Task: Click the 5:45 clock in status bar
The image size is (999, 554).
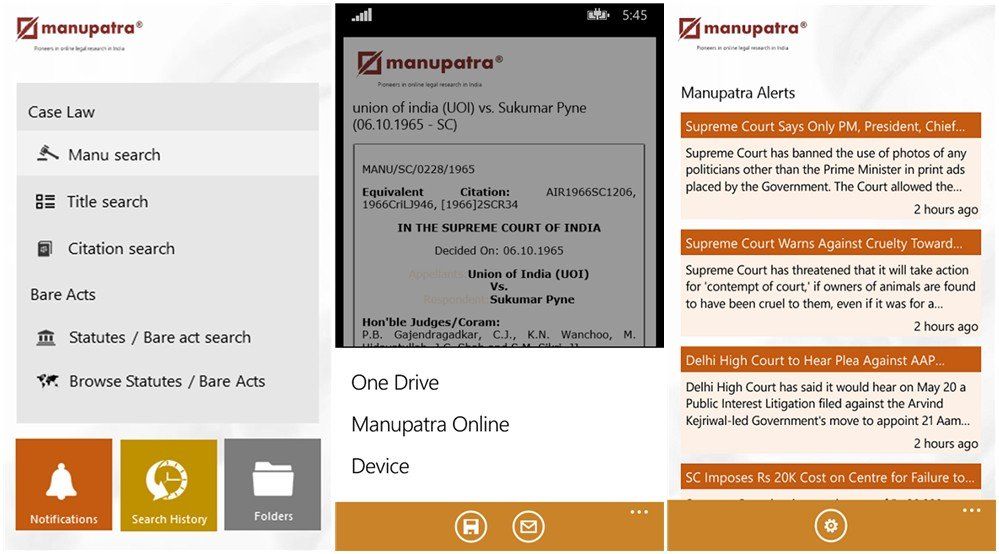Action: (635, 15)
